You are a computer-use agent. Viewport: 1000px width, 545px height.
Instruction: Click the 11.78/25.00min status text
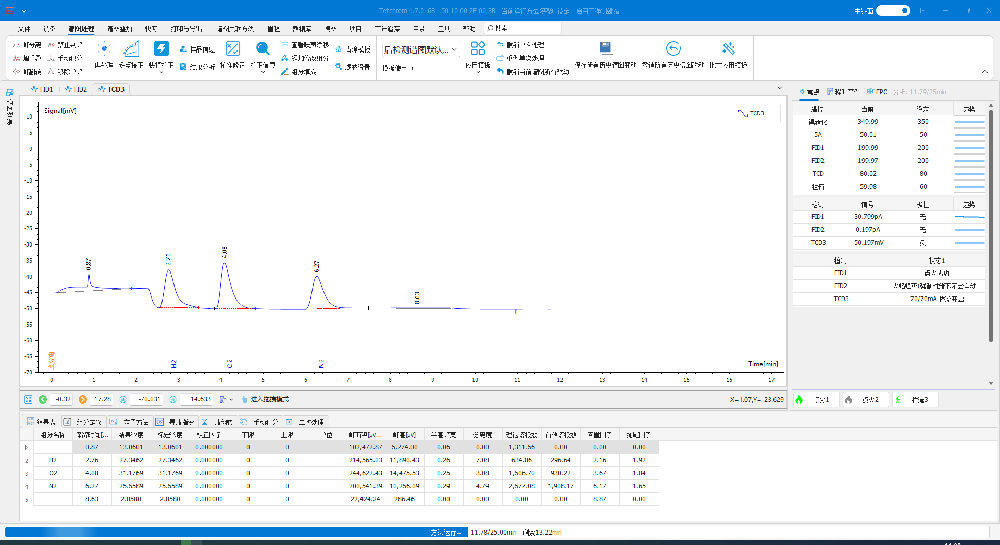point(493,532)
